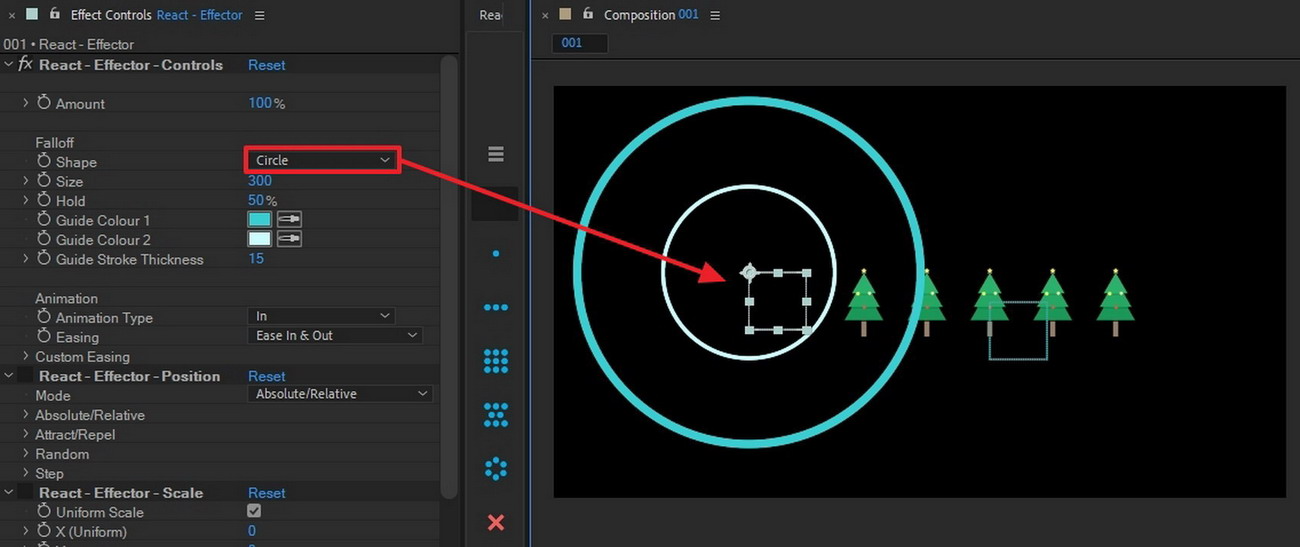
Task: Toggle the Hold stopwatch keyframe
Action: [43, 200]
